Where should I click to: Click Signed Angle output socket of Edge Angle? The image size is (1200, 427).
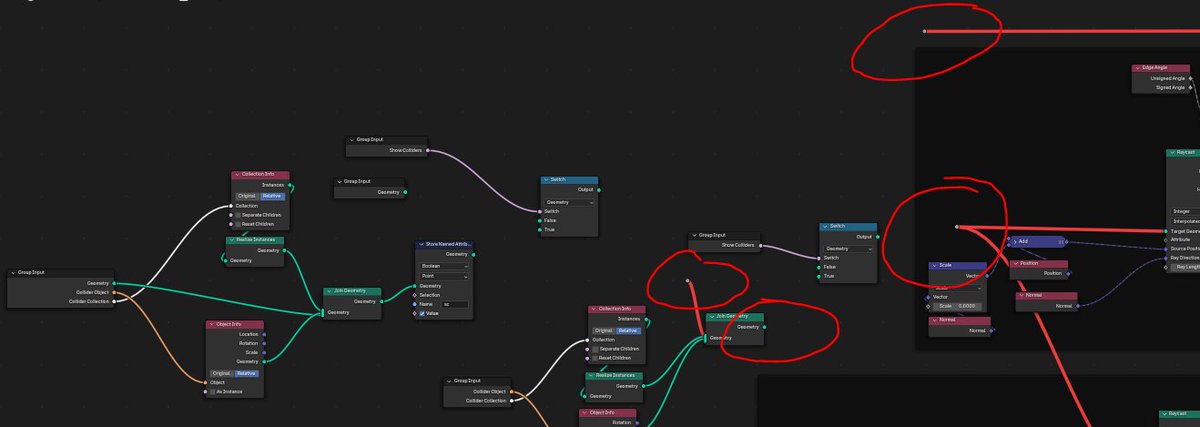[1191, 87]
